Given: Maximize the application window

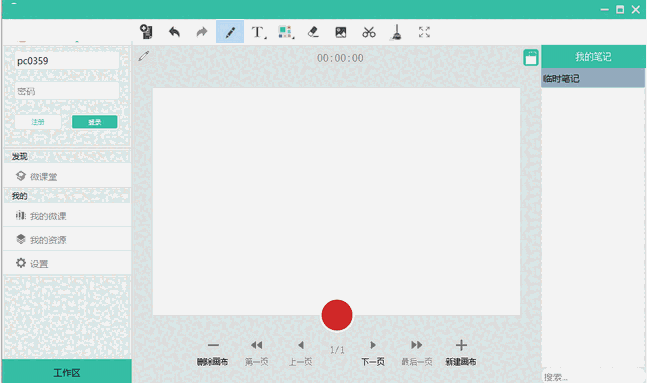Looking at the screenshot, I should pos(620,9).
